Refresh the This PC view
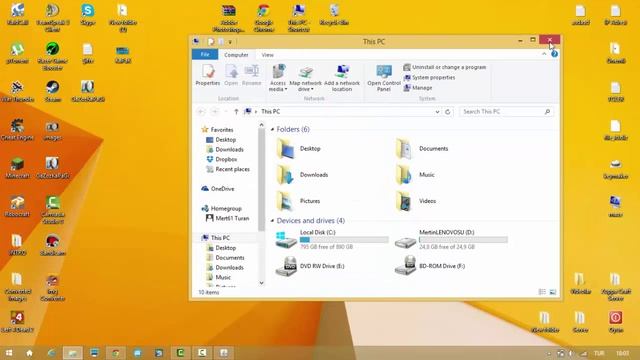 click(448, 111)
